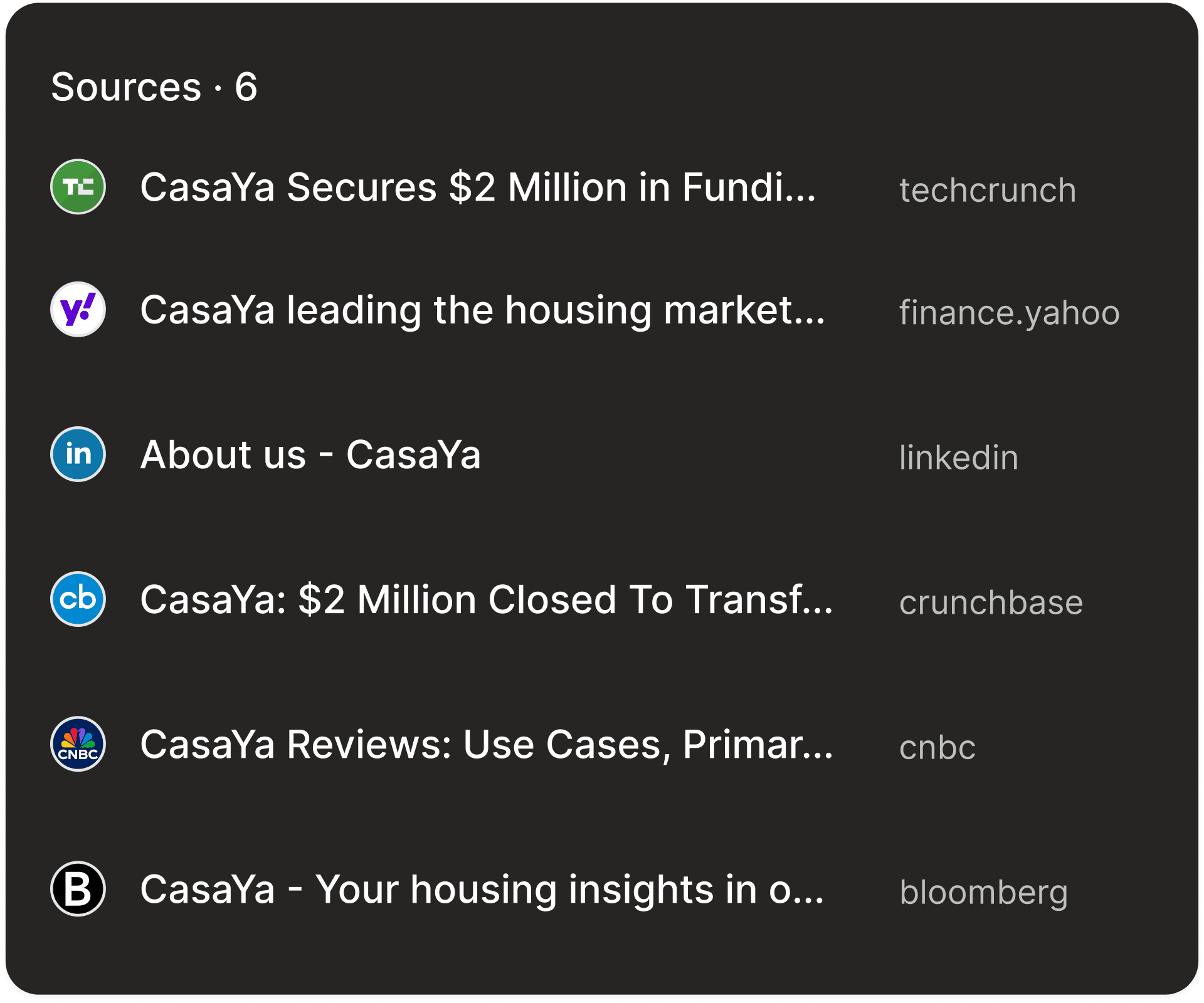Click the crunchbase domain label
The height and width of the screenshot is (1003, 1204).
coord(991,602)
